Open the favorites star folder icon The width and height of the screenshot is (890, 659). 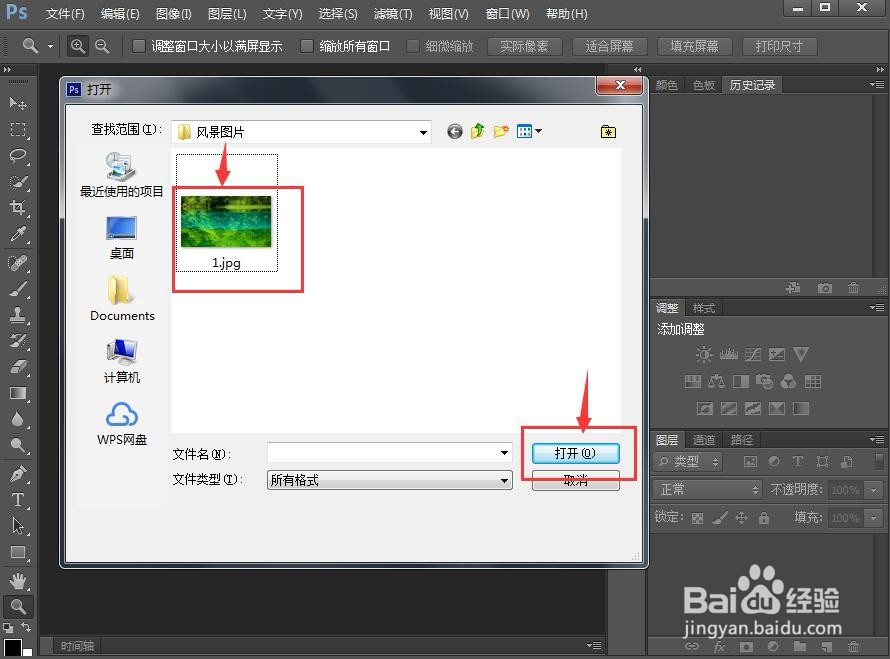pyautogui.click(x=608, y=132)
